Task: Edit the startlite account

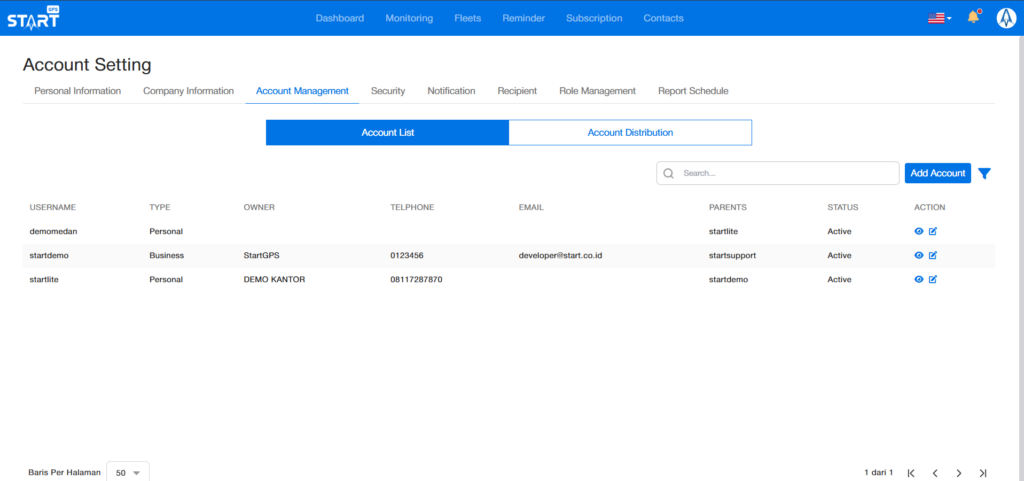Action: click(x=933, y=279)
